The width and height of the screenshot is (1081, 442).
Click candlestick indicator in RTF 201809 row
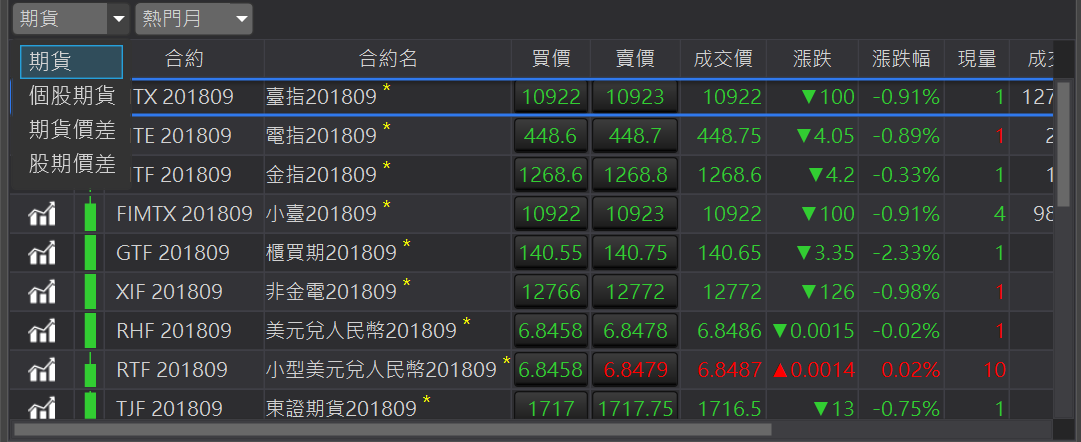click(x=92, y=370)
